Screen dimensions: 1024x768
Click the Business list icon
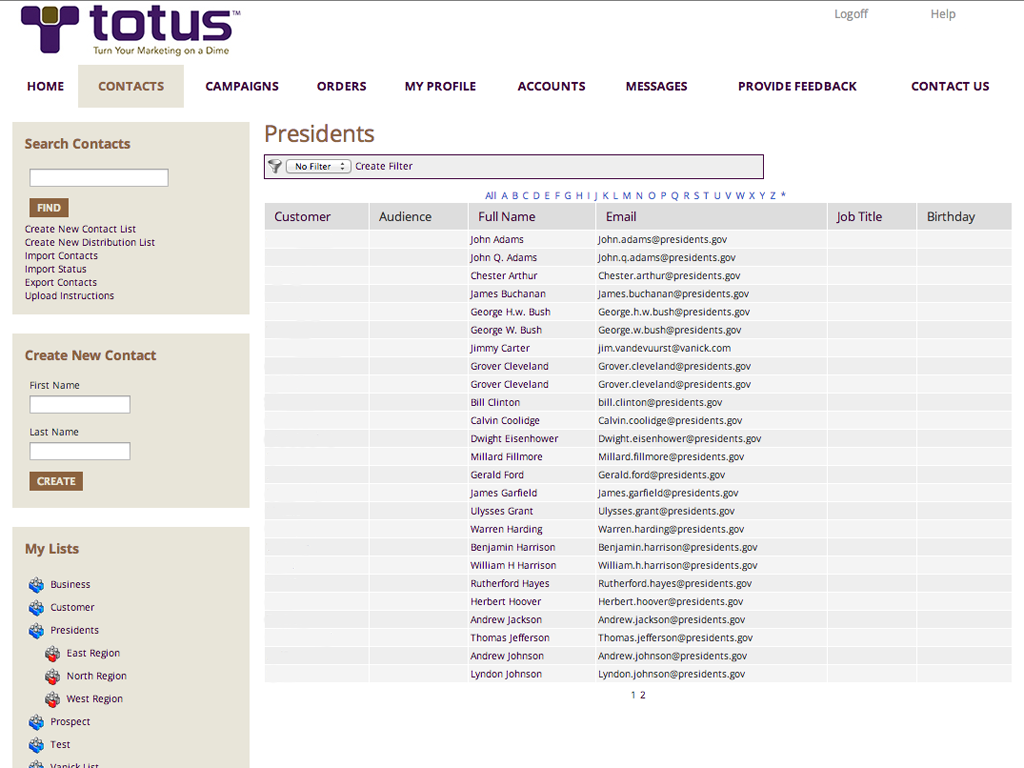click(x=37, y=585)
